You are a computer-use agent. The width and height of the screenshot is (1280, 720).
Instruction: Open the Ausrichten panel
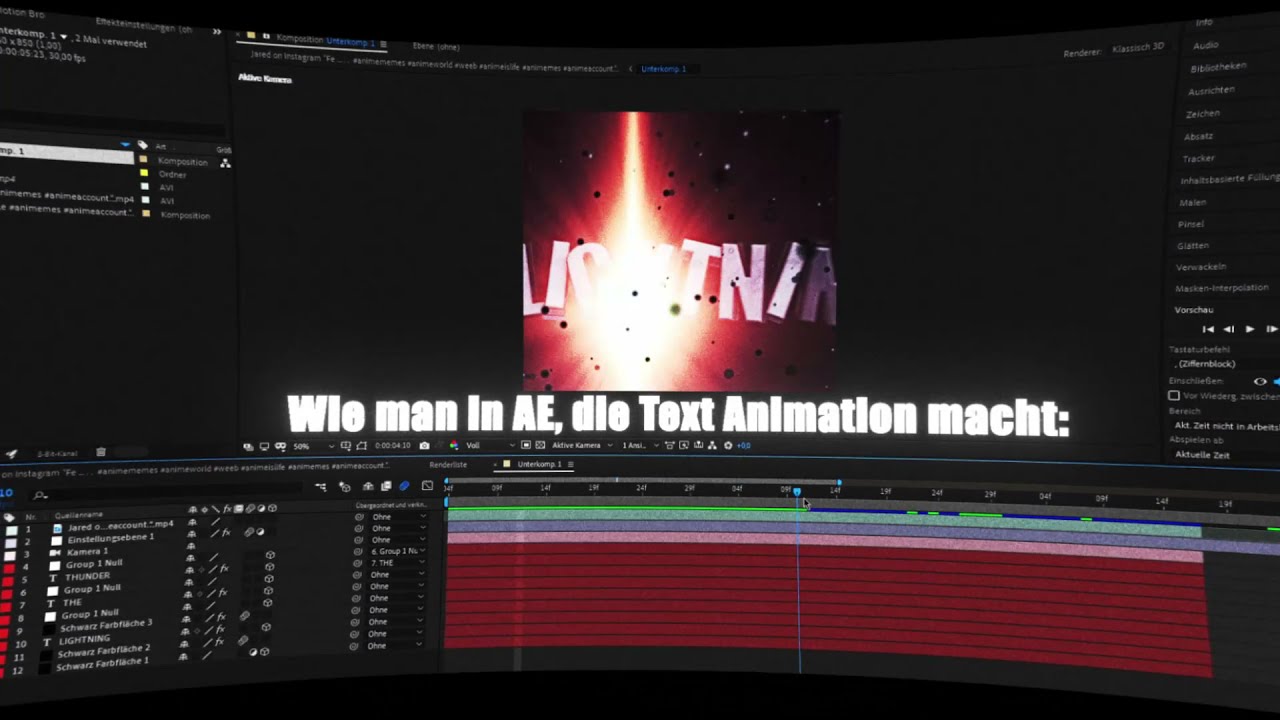(1211, 90)
